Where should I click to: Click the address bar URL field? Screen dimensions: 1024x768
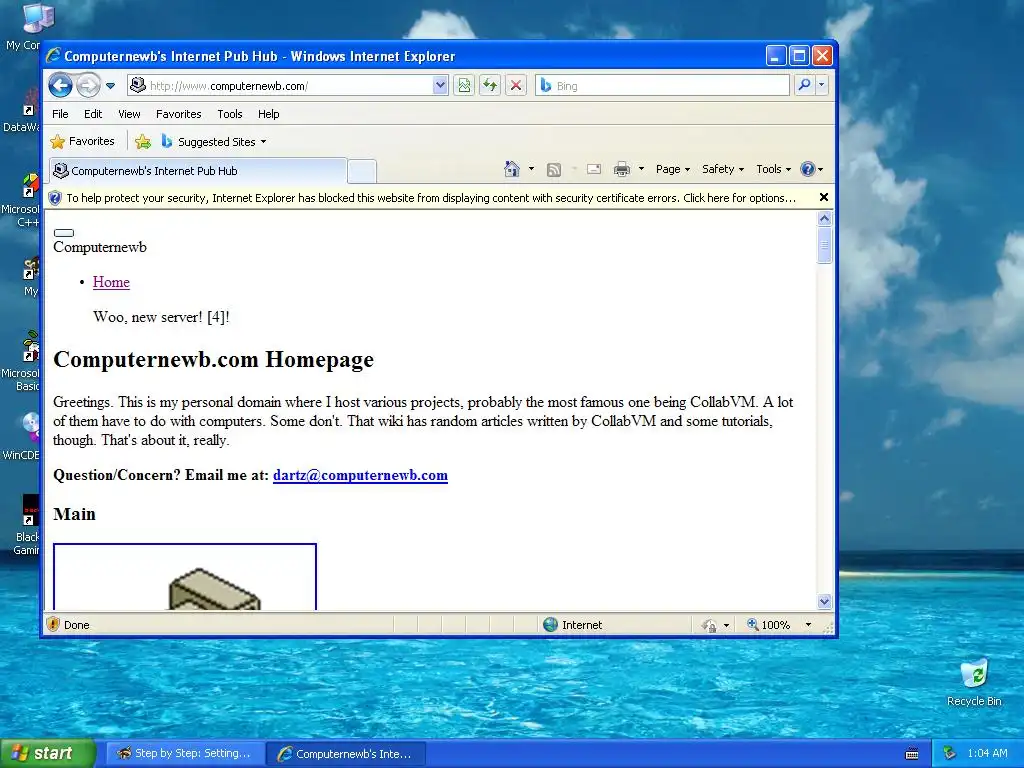pyautogui.click(x=280, y=86)
